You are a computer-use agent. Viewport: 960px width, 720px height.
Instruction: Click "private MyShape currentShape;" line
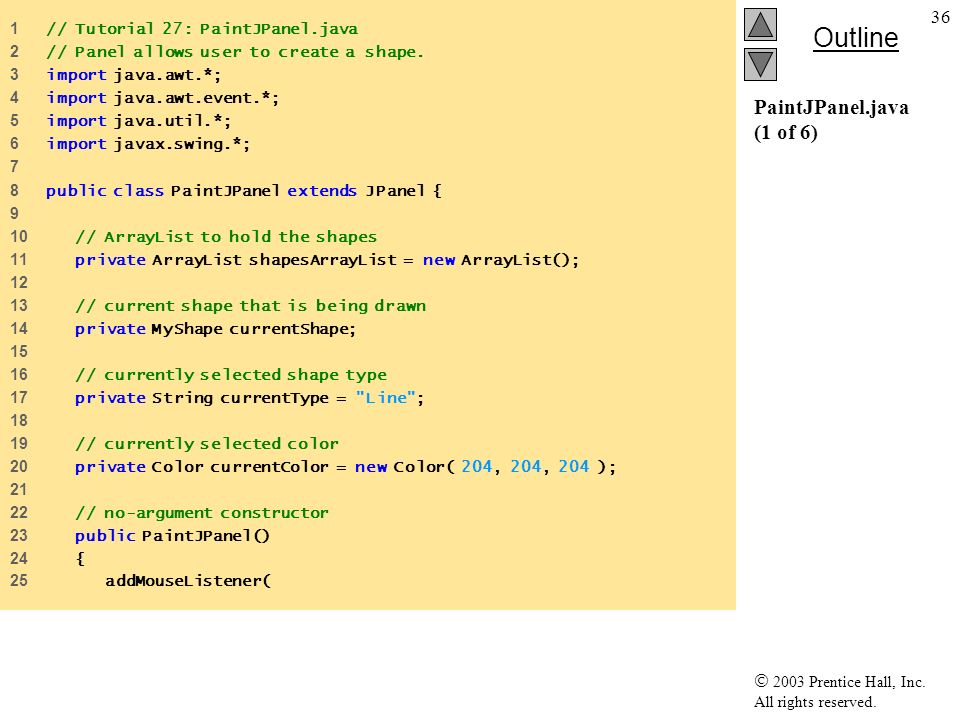click(x=216, y=329)
